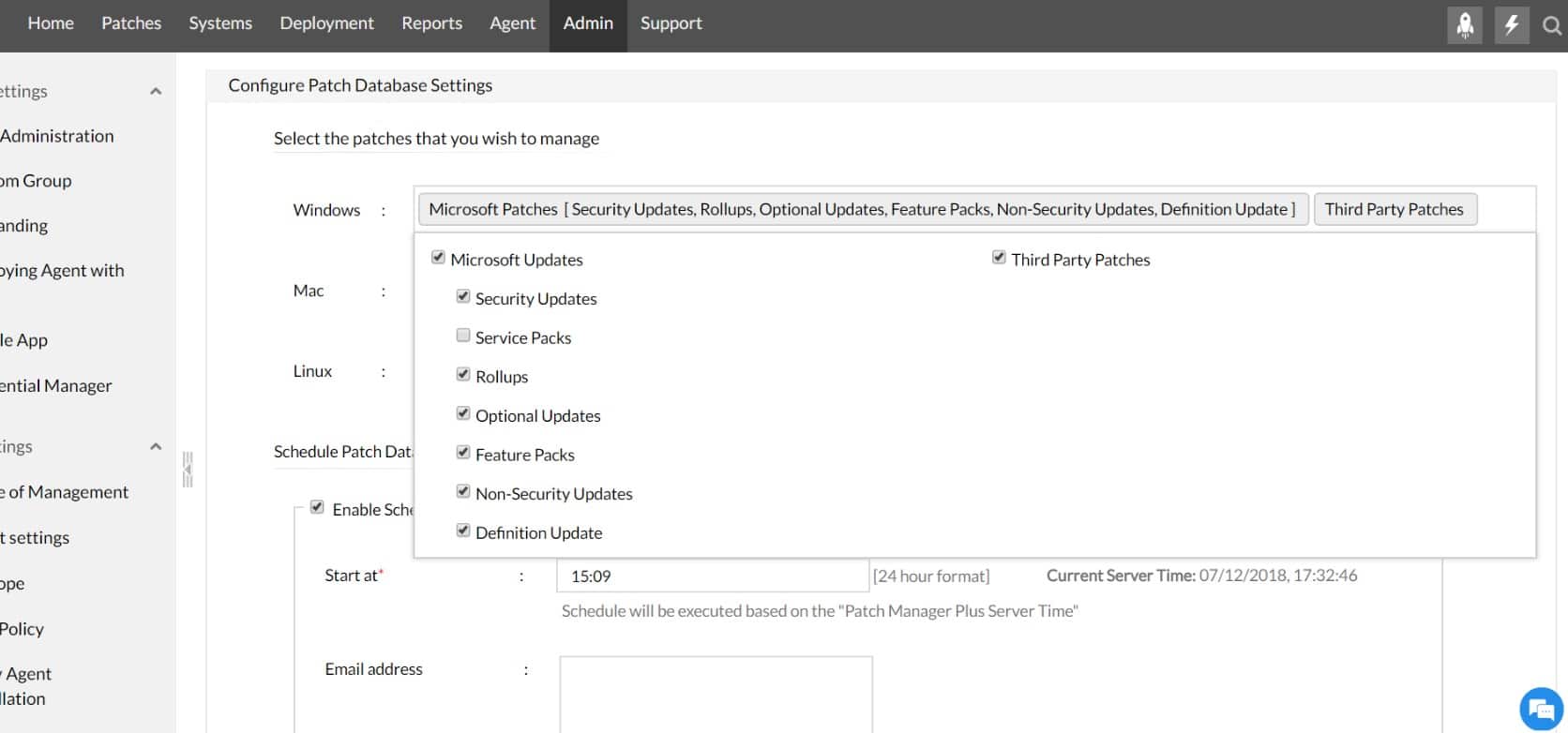Viewport: 1568px width, 733px height.
Task: Open the Credential Manager sidebar link
Action: [x=55, y=385]
